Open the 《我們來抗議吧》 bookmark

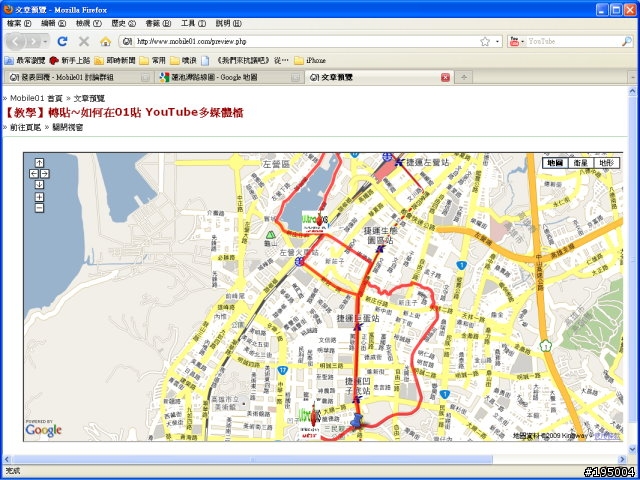point(245,60)
